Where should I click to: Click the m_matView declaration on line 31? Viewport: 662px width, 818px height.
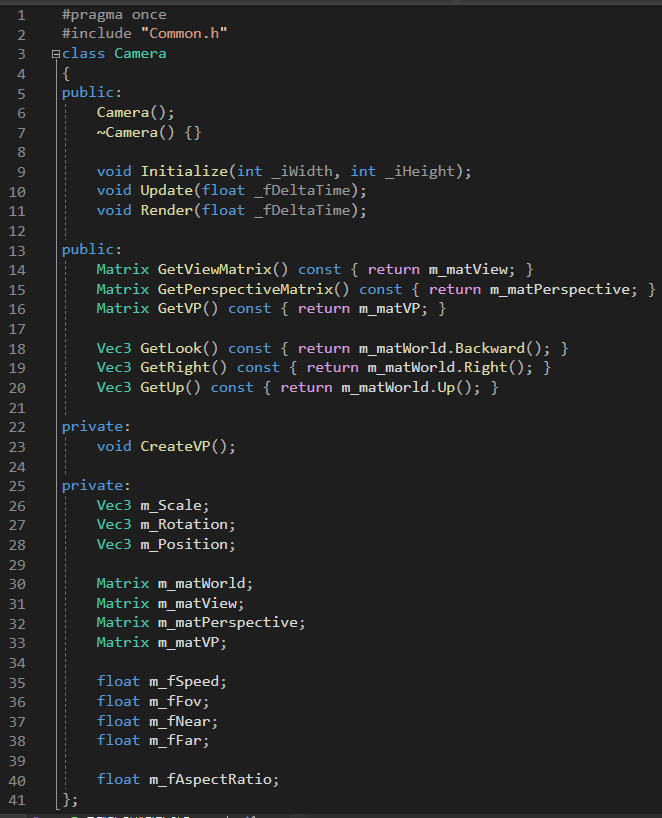[x=197, y=604]
